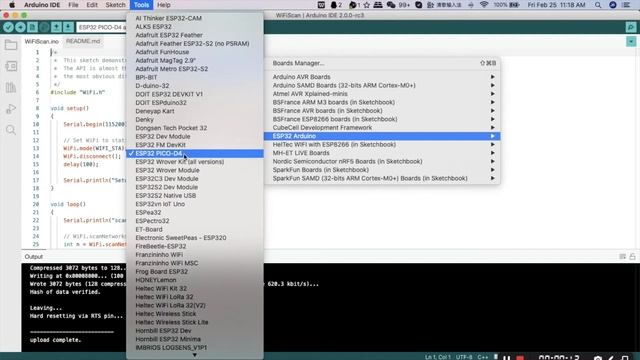Screen dimensions: 640x360
Task: Click the Upload arrow button
Action: point(20,27)
